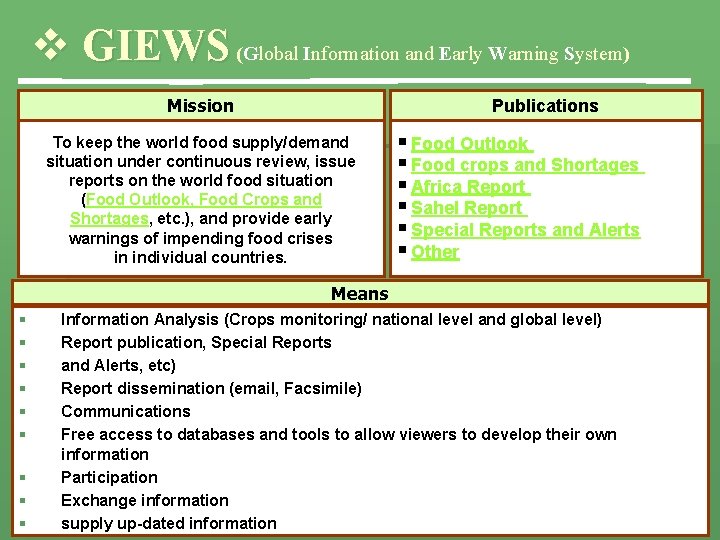The image size is (720, 540).
Task: Select the Information Analysis bullet line
Action: click(331, 319)
